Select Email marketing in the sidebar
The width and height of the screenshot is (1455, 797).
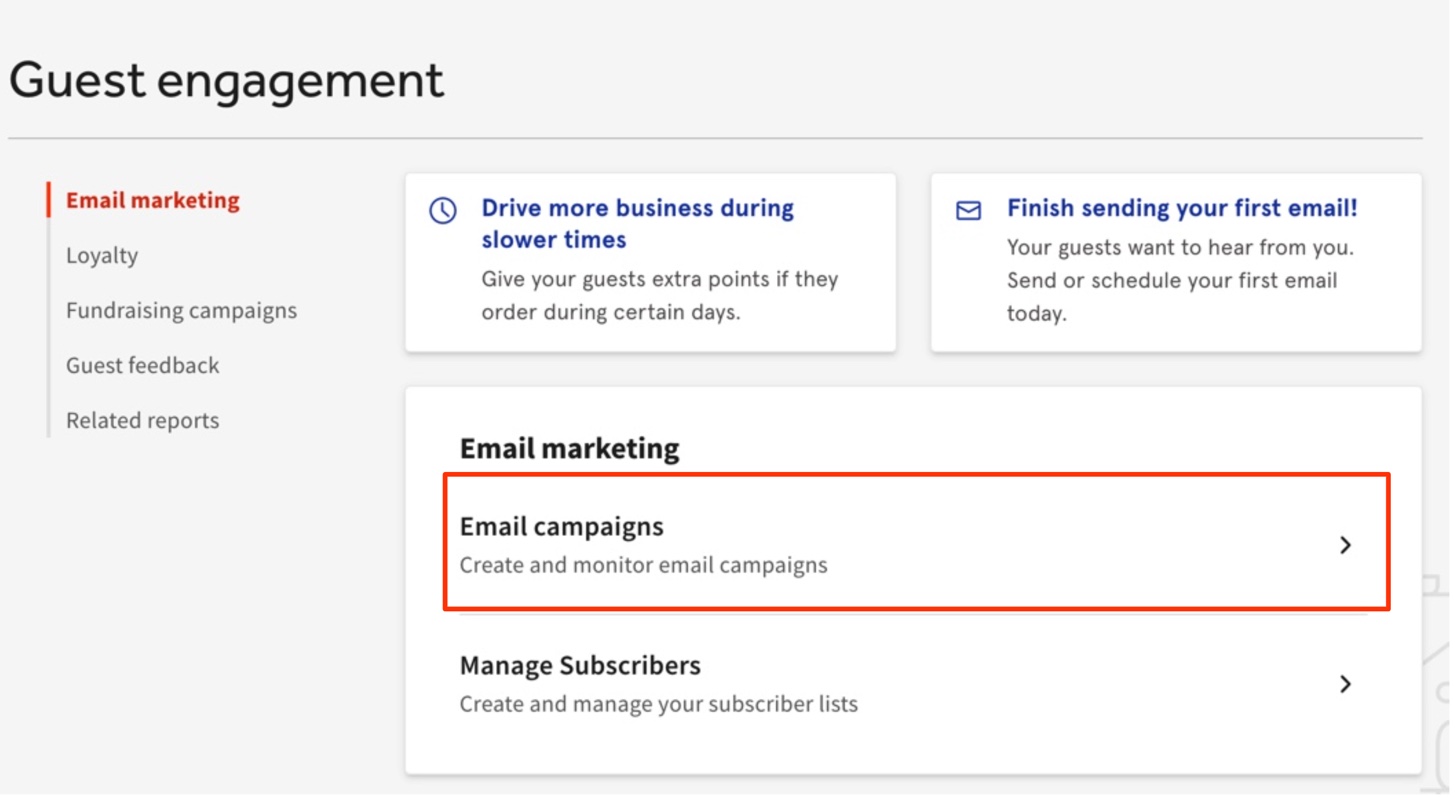pyautogui.click(x=151, y=200)
